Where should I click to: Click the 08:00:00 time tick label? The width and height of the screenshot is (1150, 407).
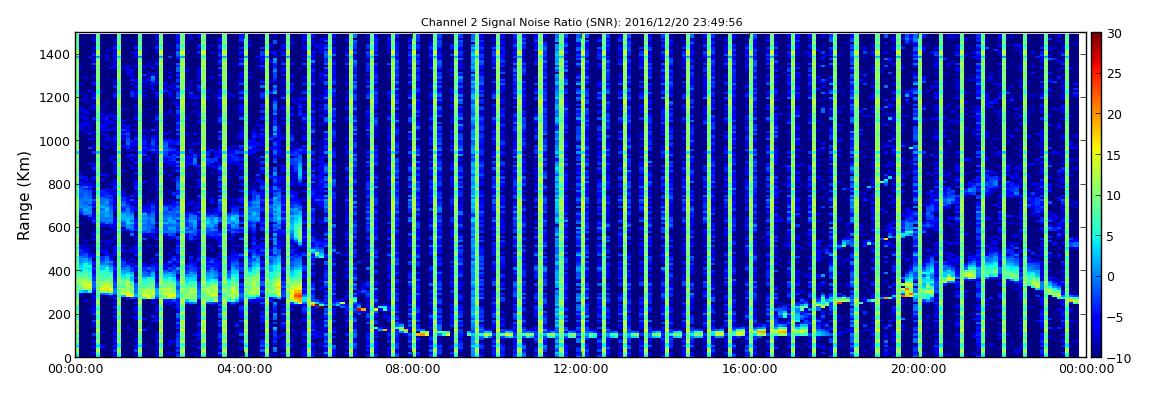pos(411,370)
